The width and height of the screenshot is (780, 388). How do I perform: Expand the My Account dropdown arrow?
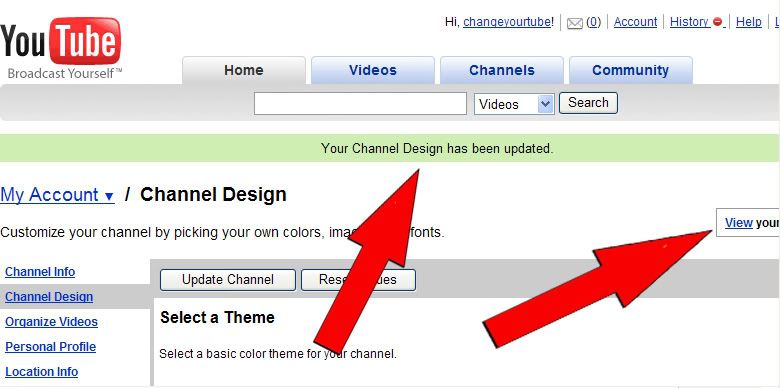109,196
